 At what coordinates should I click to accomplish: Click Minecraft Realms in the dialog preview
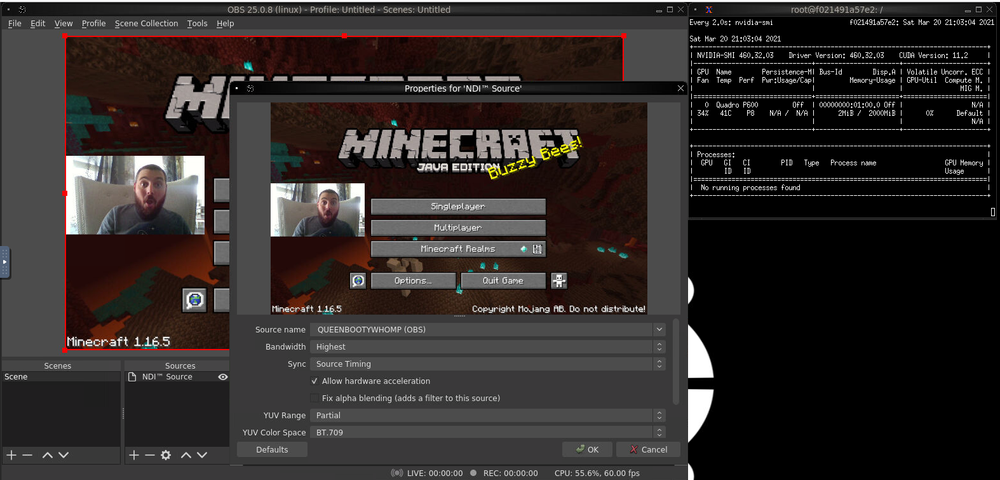click(x=458, y=249)
